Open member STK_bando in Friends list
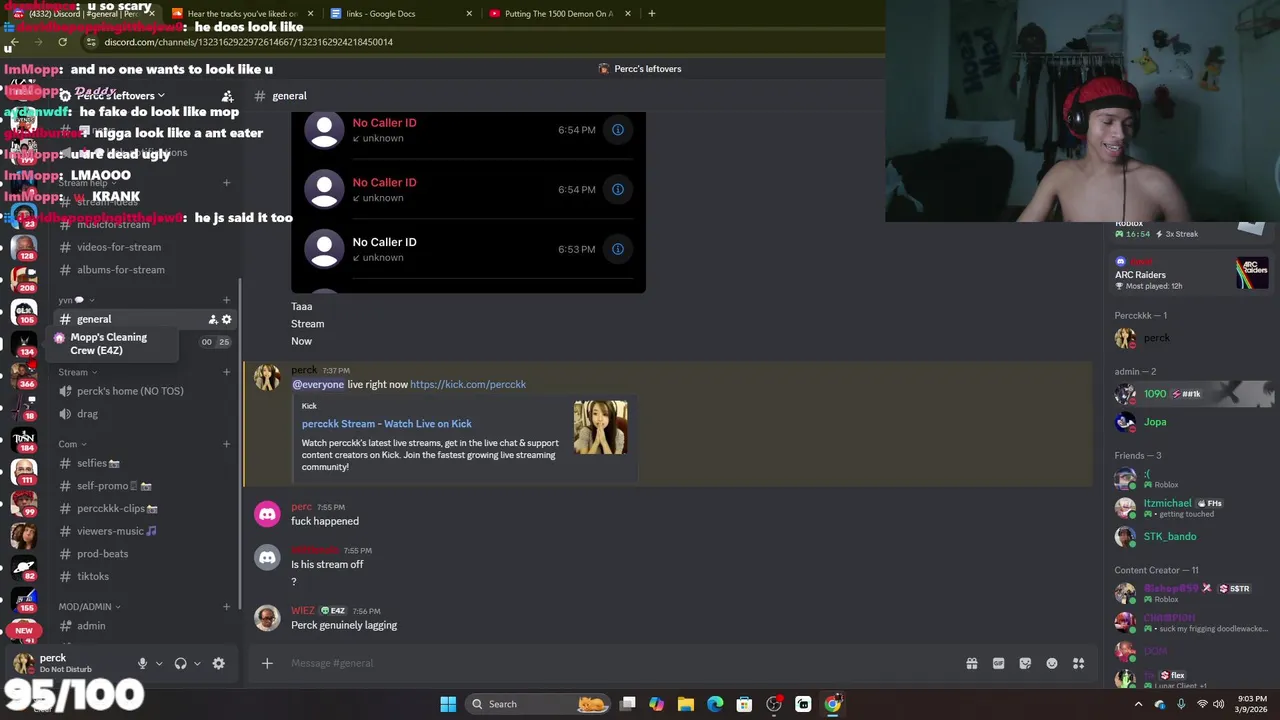Image resolution: width=1280 pixels, height=720 pixels. 1190,537
